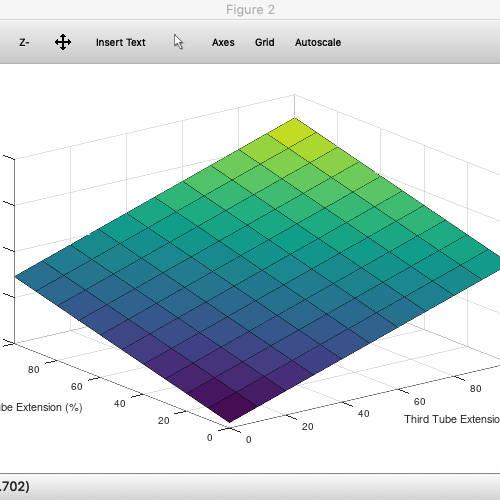The height and width of the screenshot is (500, 500).
Task: Click tick label 60 on Third Tube axis
Action: tap(419, 401)
